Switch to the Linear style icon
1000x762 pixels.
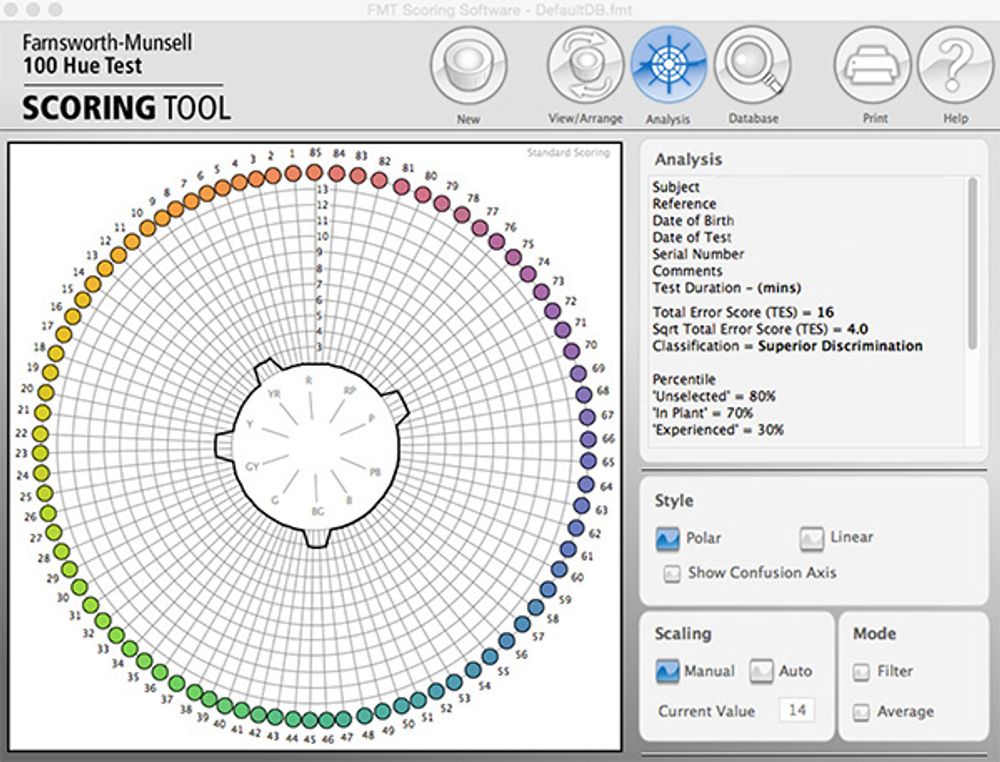click(x=812, y=538)
